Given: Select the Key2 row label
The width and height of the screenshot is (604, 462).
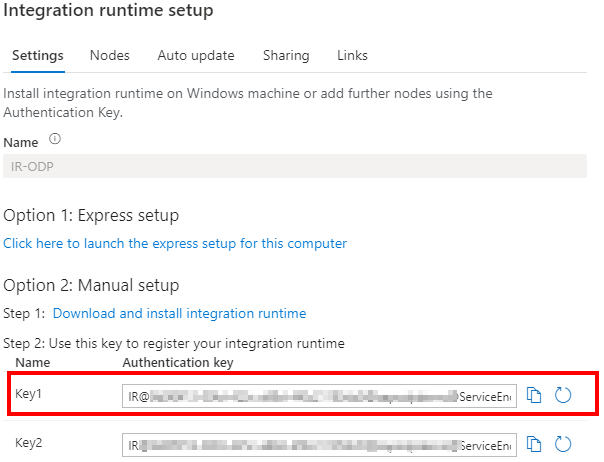Looking at the screenshot, I should click(x=29, y=443).
